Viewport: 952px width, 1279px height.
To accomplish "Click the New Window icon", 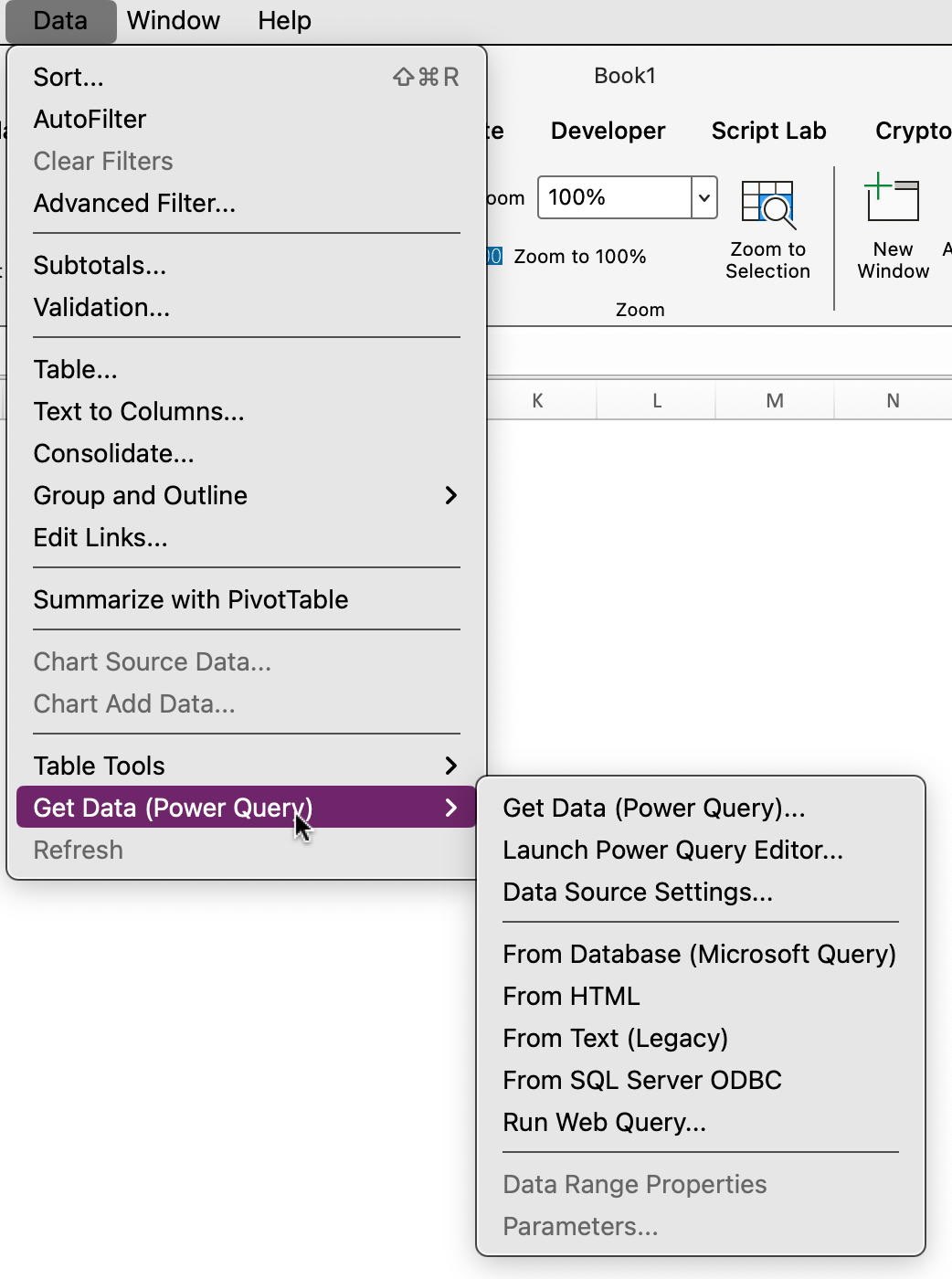I will [x=893, y=199].
